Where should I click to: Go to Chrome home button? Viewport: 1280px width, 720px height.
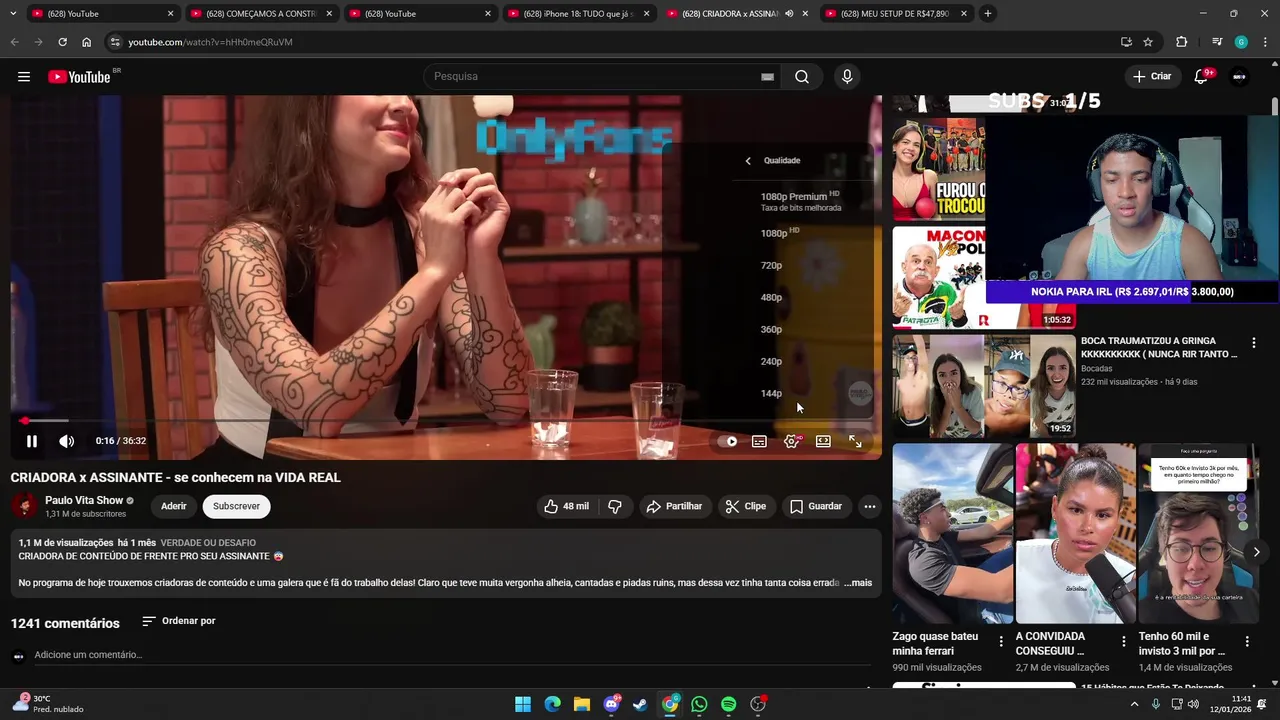[87, 42]
